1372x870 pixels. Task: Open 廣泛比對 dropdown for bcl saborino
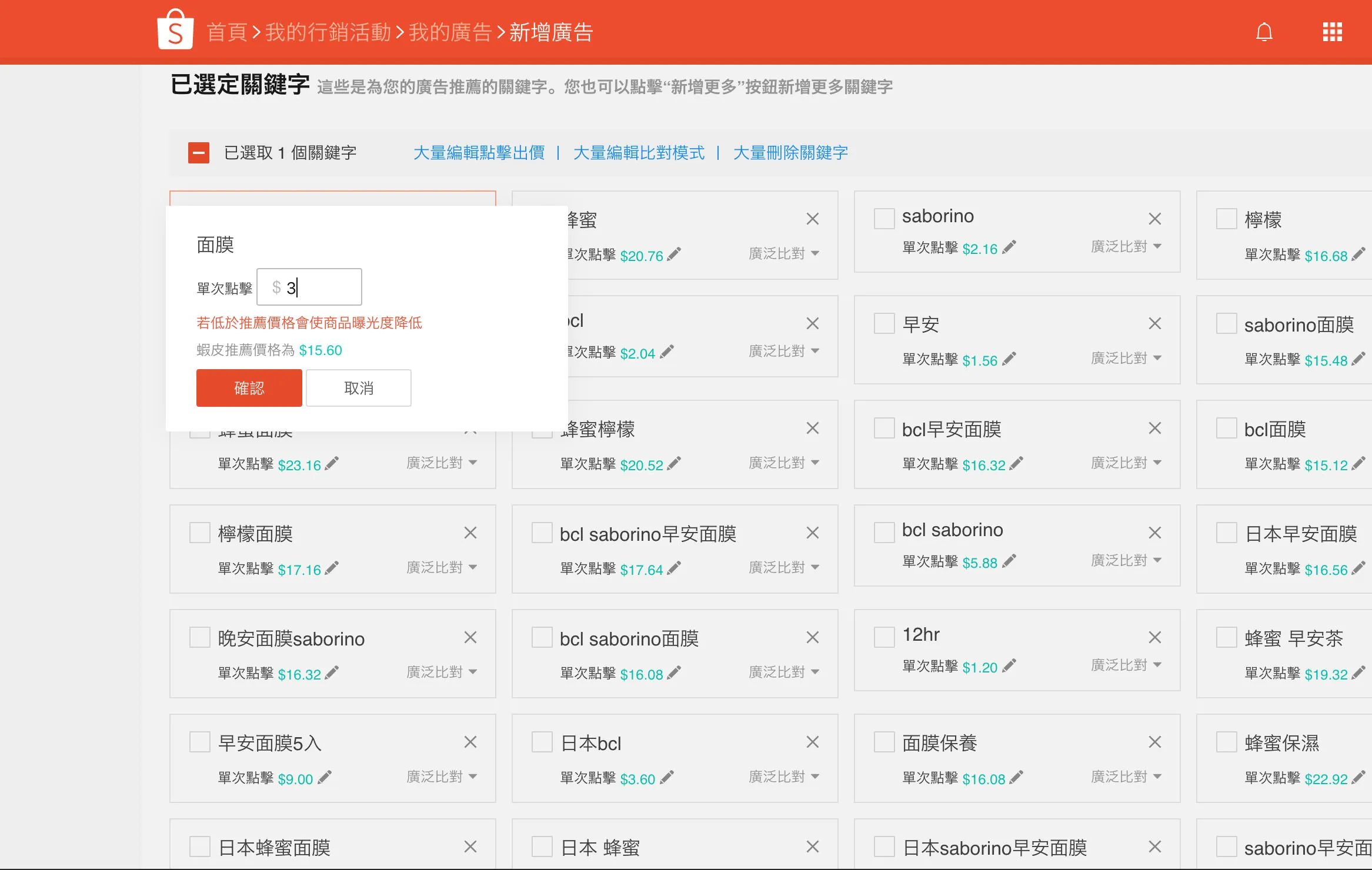point(1126,560)
